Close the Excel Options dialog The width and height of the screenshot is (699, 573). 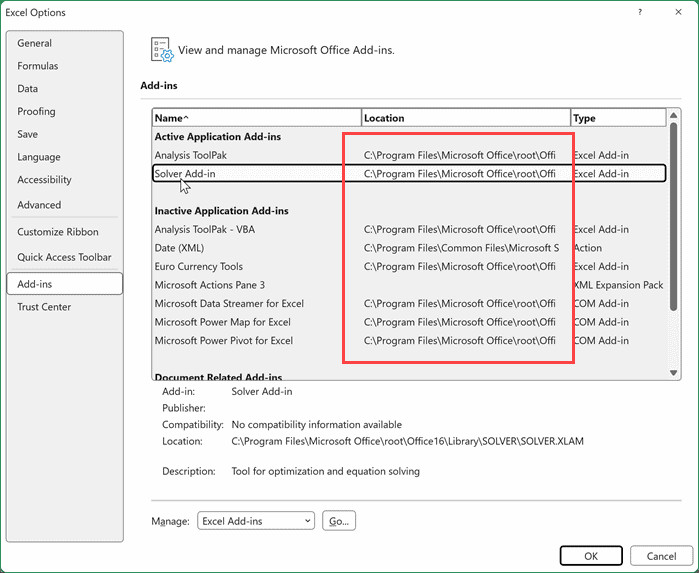pyautogui.click(x=678, y=12)
